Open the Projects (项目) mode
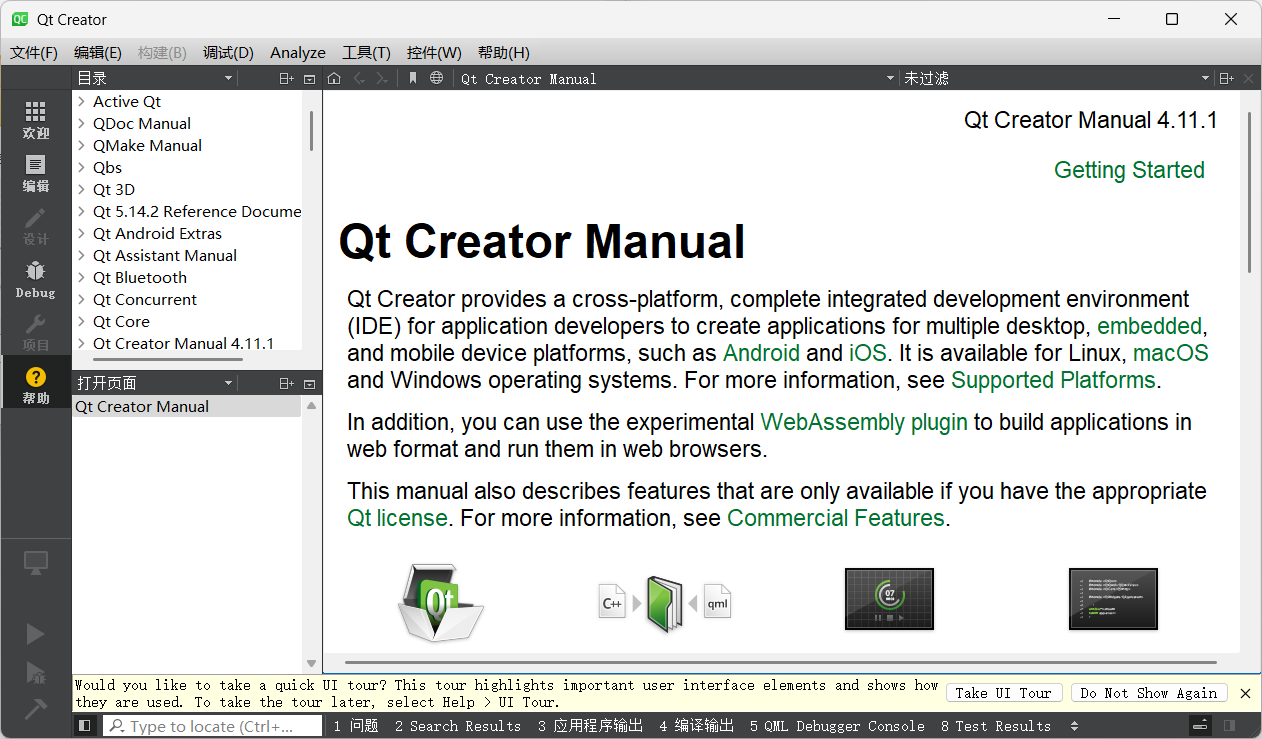The image size is (1262, 739). [36, 334]
